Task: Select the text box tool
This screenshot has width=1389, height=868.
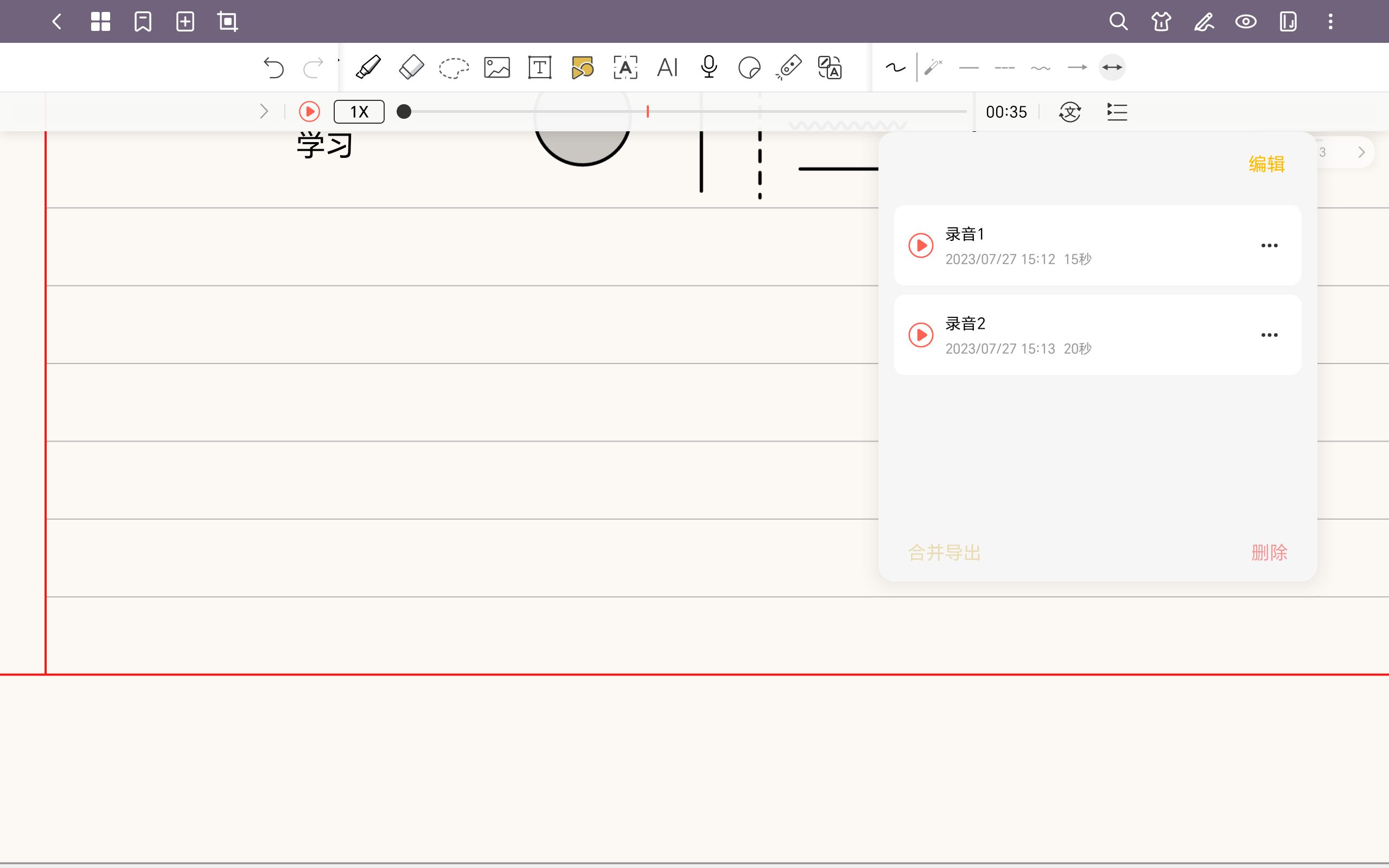Action: pos(539,67)
